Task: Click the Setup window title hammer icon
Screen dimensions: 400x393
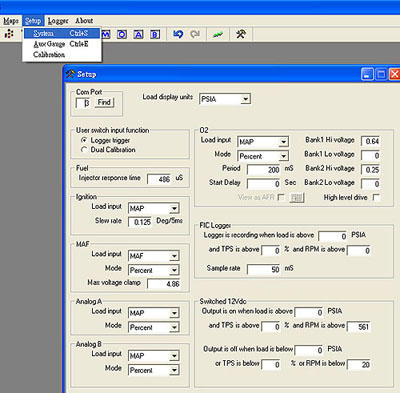Action: [x=70, y=74]
